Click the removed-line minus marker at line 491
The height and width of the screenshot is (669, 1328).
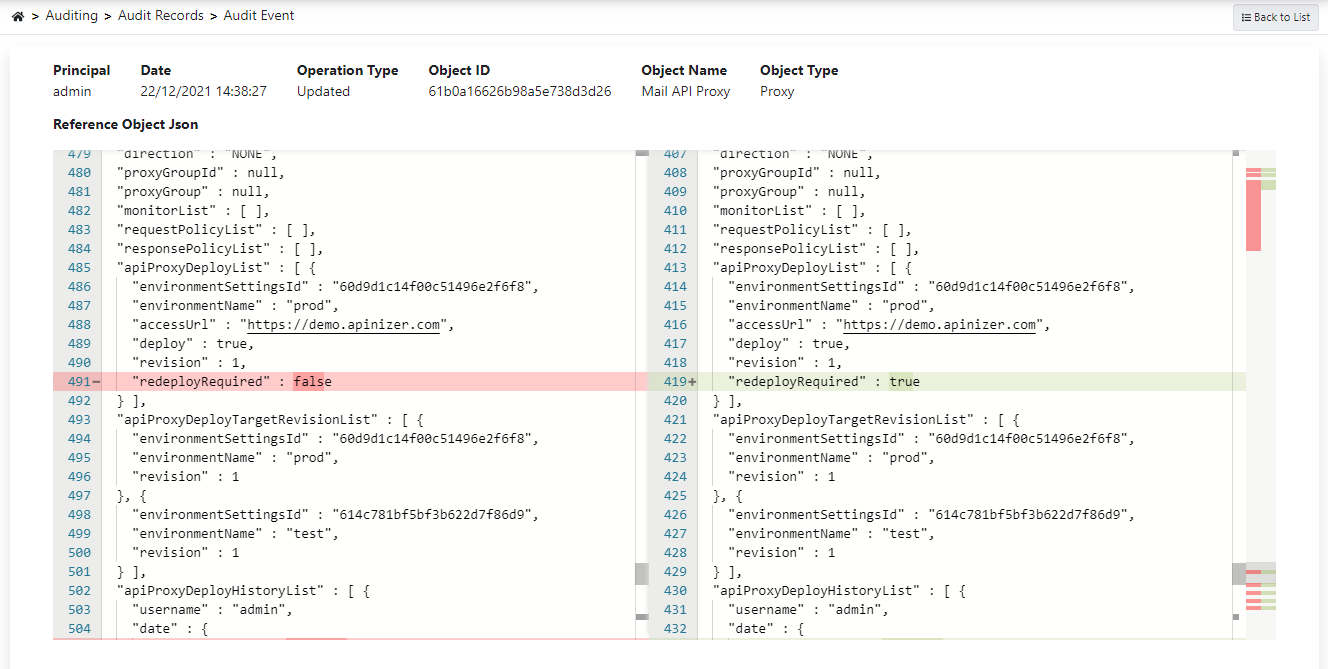(97, 382)
